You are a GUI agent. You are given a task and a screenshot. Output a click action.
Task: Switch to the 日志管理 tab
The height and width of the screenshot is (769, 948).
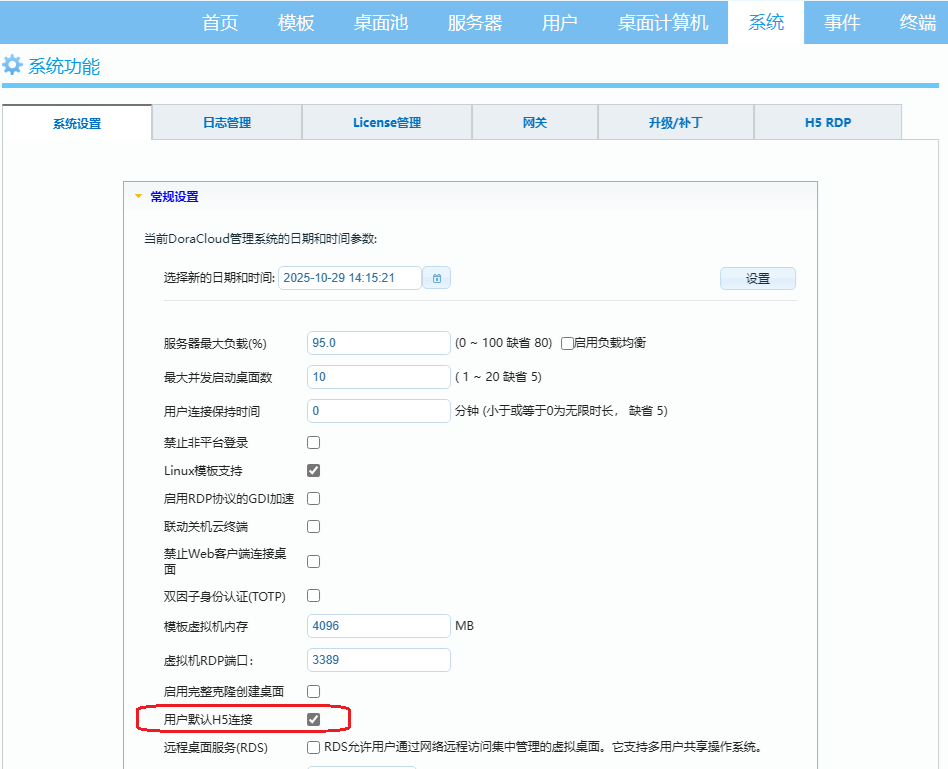tap(226, 121)
